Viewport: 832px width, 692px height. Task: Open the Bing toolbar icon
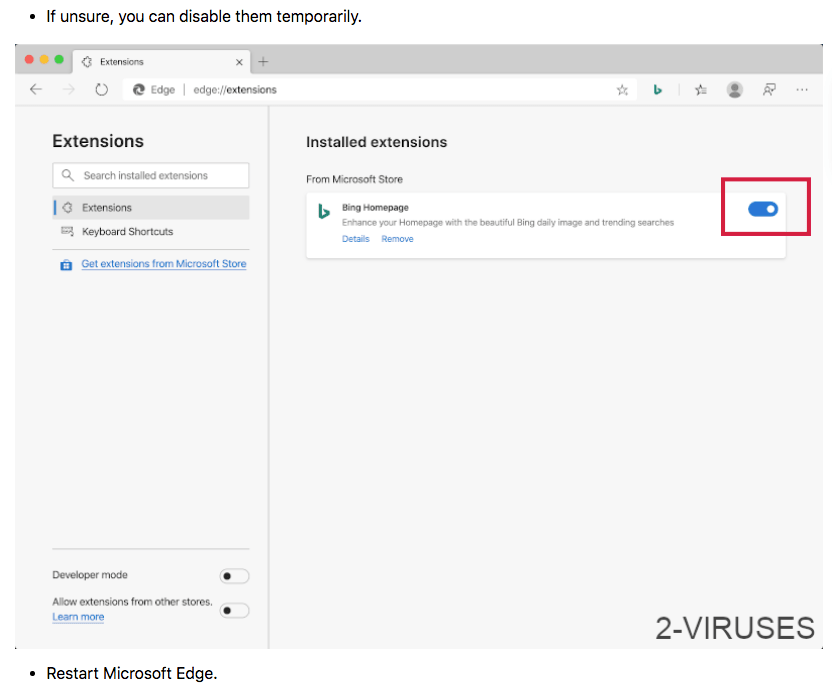coord(658,90)
